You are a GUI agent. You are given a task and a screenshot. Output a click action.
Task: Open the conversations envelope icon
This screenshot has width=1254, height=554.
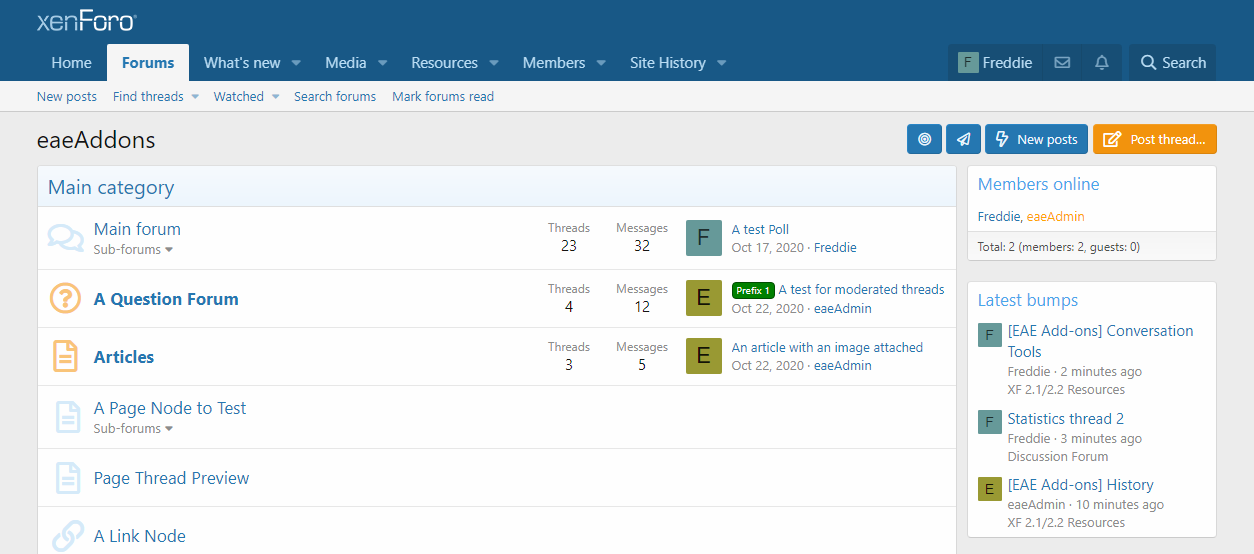[1062, 63]
